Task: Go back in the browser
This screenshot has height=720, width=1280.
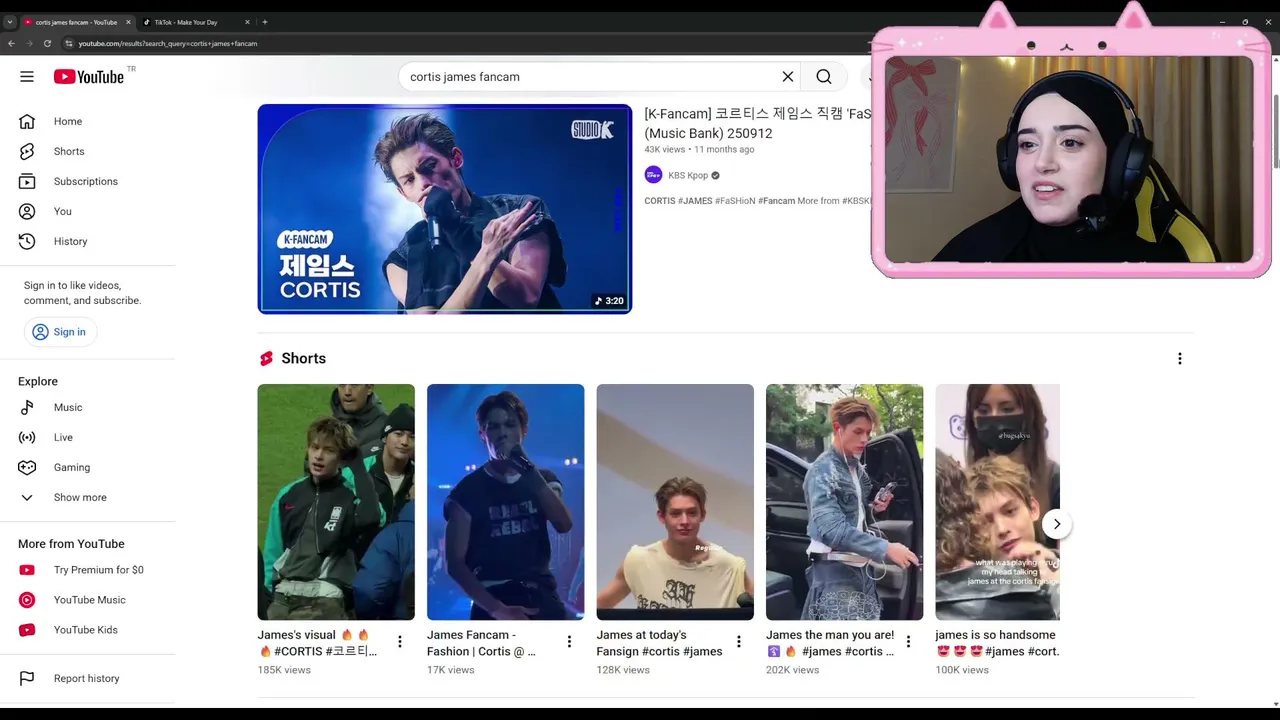Action: (11, 44)
